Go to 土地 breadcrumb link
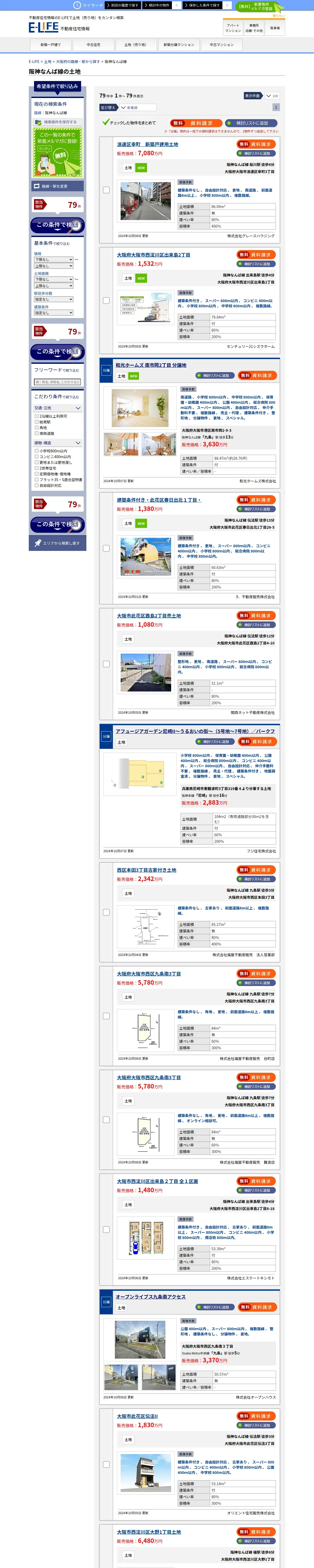The image size is (314, 1568). [48, 61]
